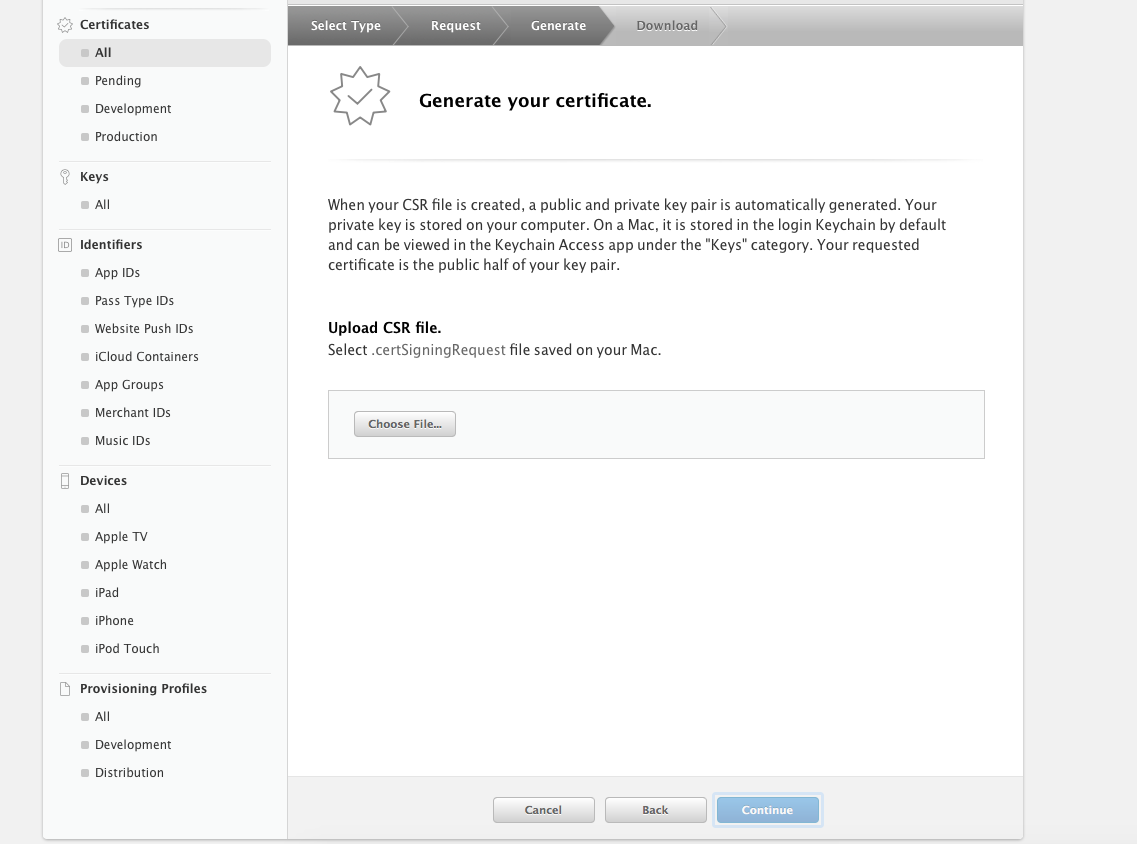Show iPad devices

tap(107, 593)
